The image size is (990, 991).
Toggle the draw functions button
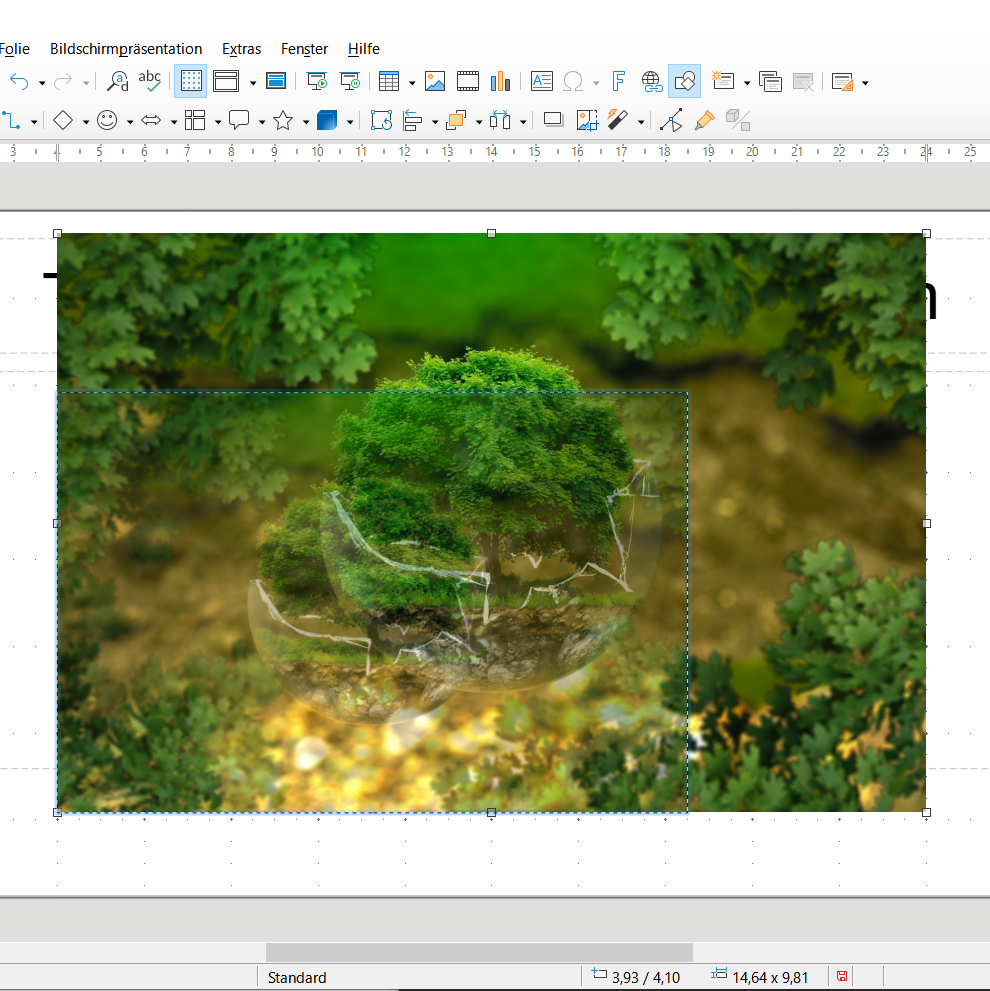(685, 81)
